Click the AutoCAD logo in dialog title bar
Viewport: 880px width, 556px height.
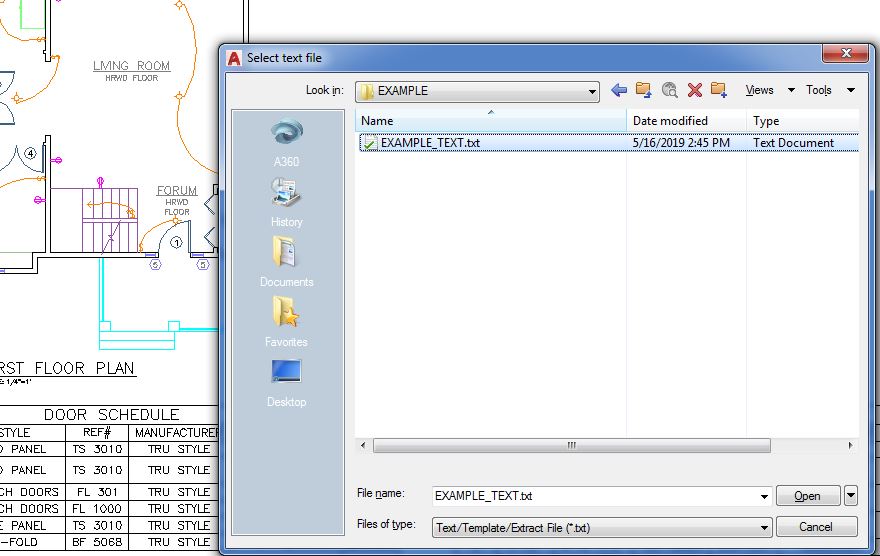point(234,58)
